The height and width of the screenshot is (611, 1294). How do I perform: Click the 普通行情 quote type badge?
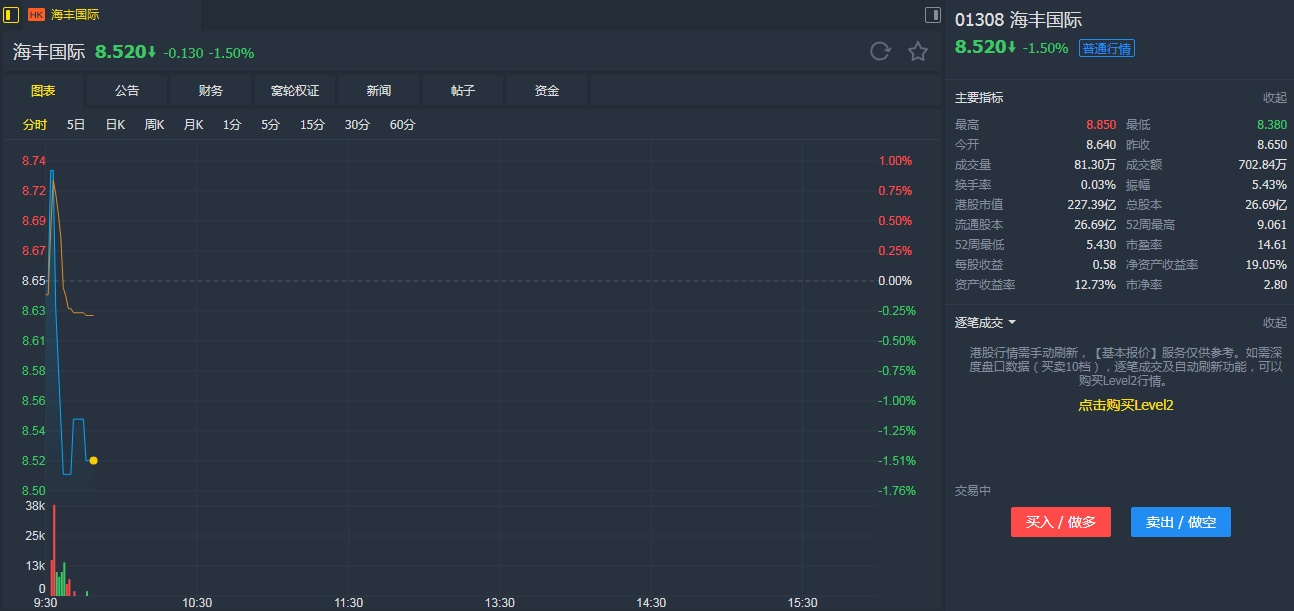coord(1106,48)
